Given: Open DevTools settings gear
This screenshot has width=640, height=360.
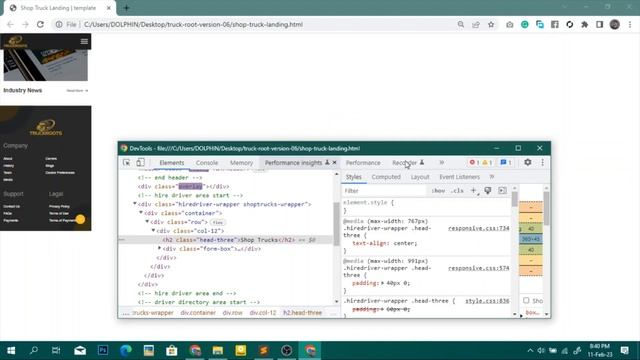Looking at the screenshot, I should coord(528,162).
